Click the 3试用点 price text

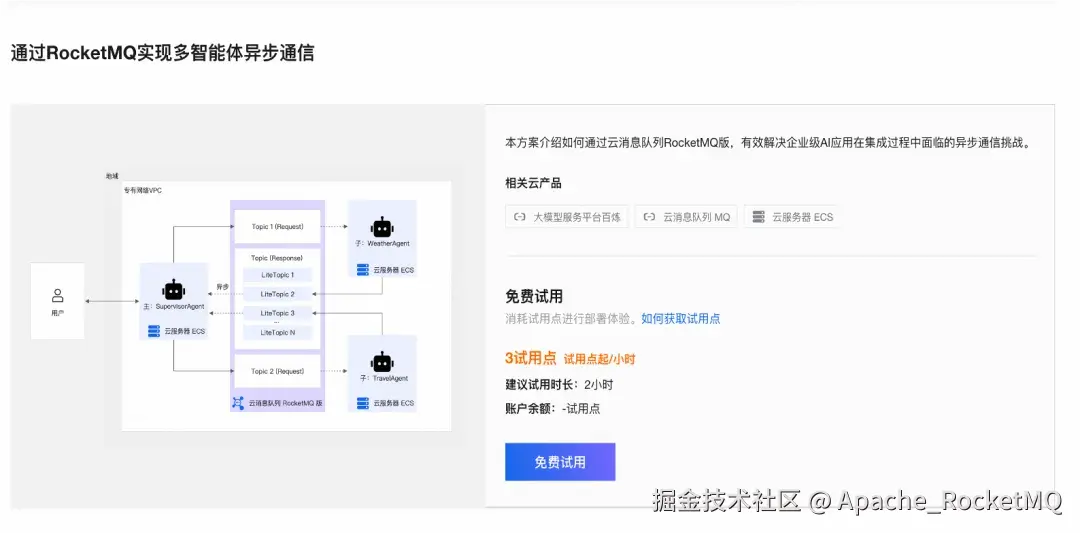click(x=530, y=358)
